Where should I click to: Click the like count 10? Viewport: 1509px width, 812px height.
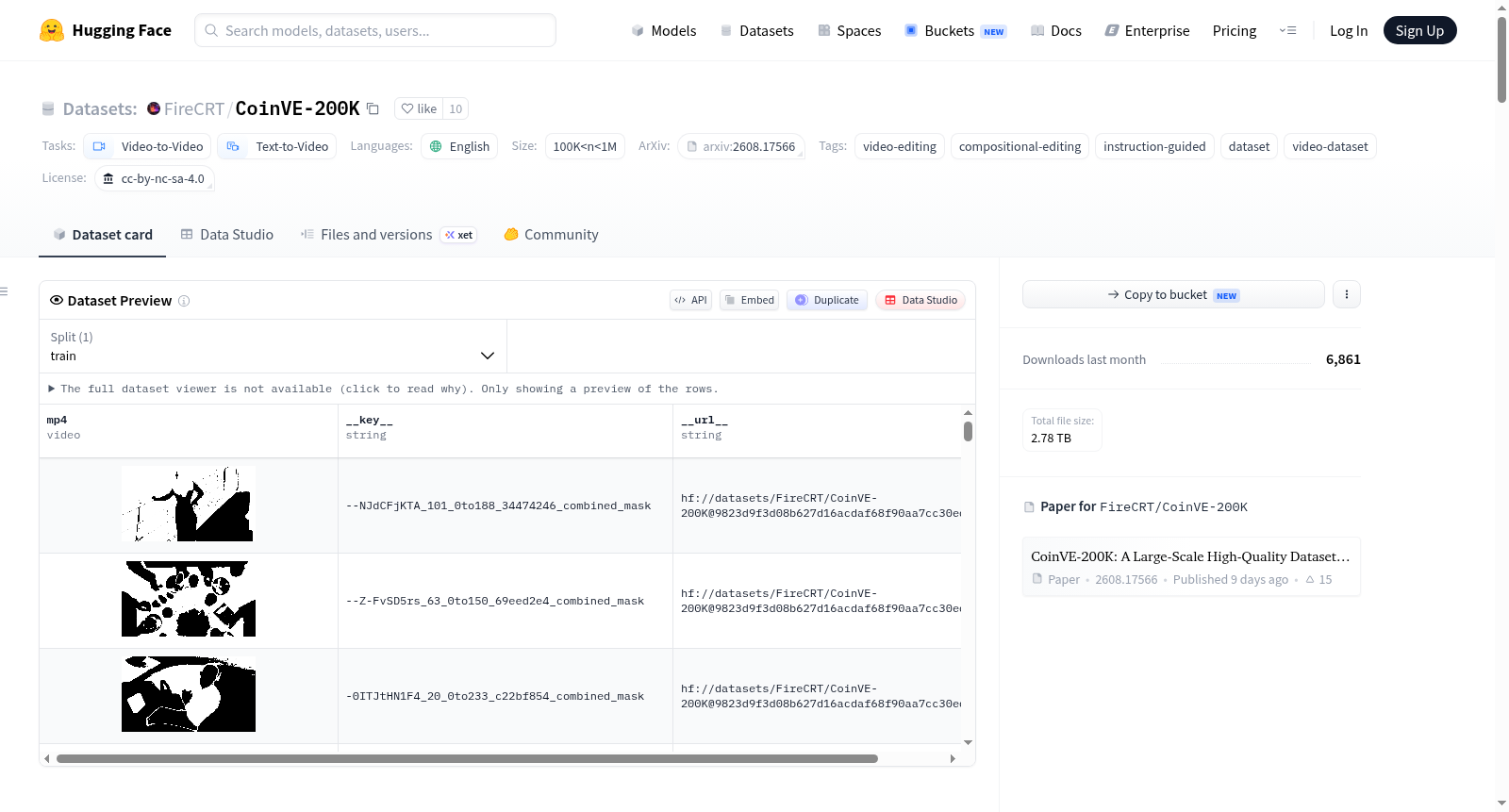point(456,108)
